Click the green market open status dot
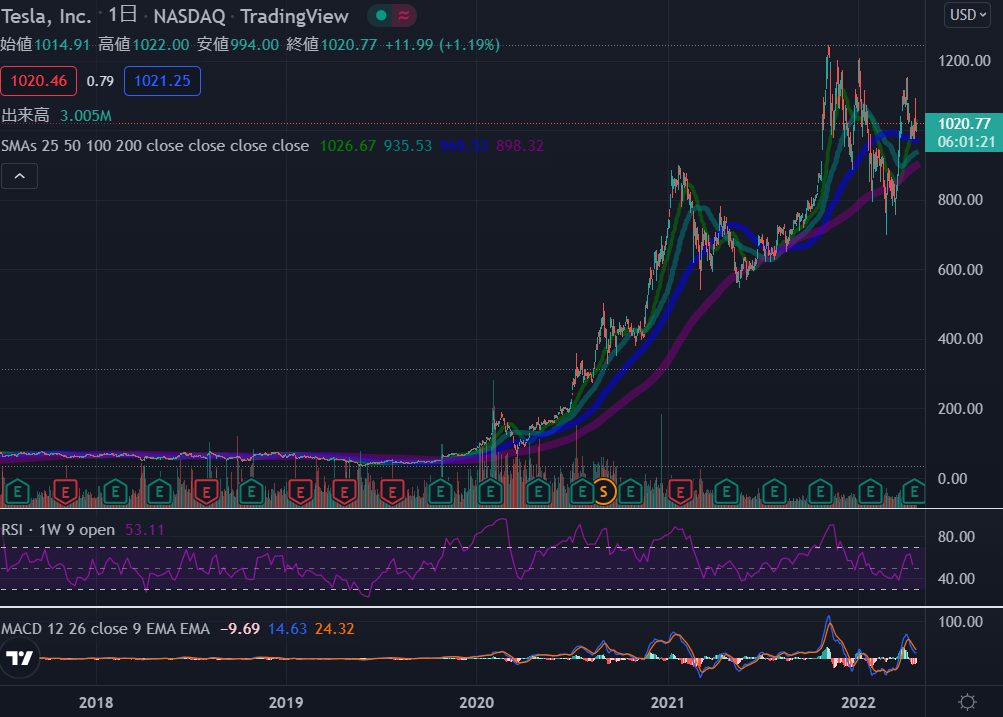This screenshot has width=1003, height=717. click(380, 15)
